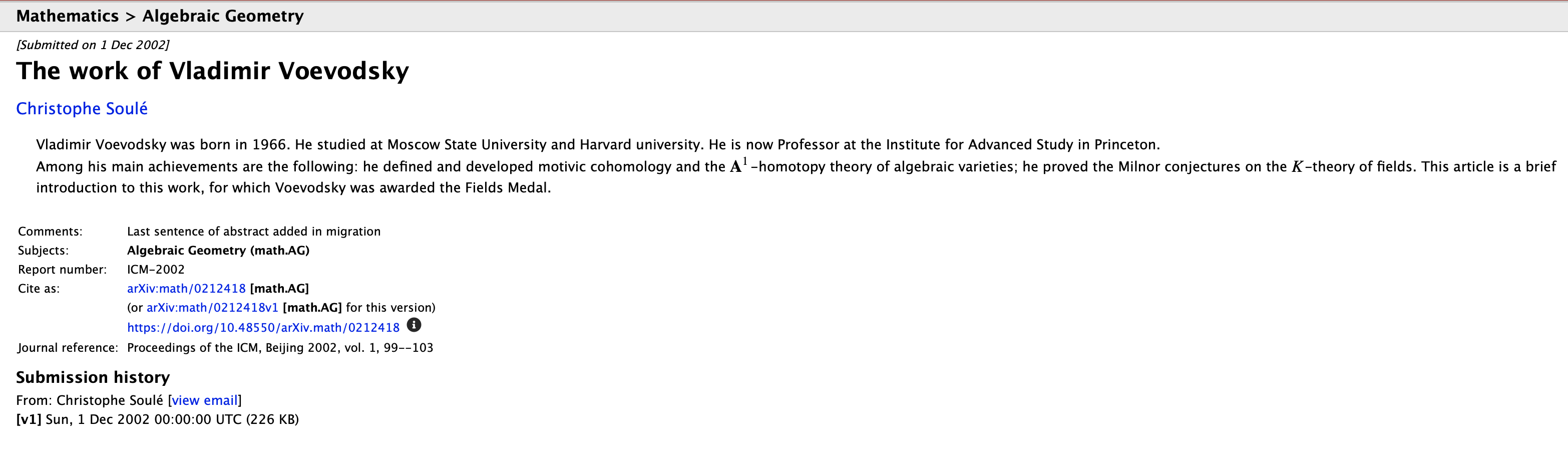Click the [v1] version label
The image size is (1568, 449).
click(x=29, y=419)
